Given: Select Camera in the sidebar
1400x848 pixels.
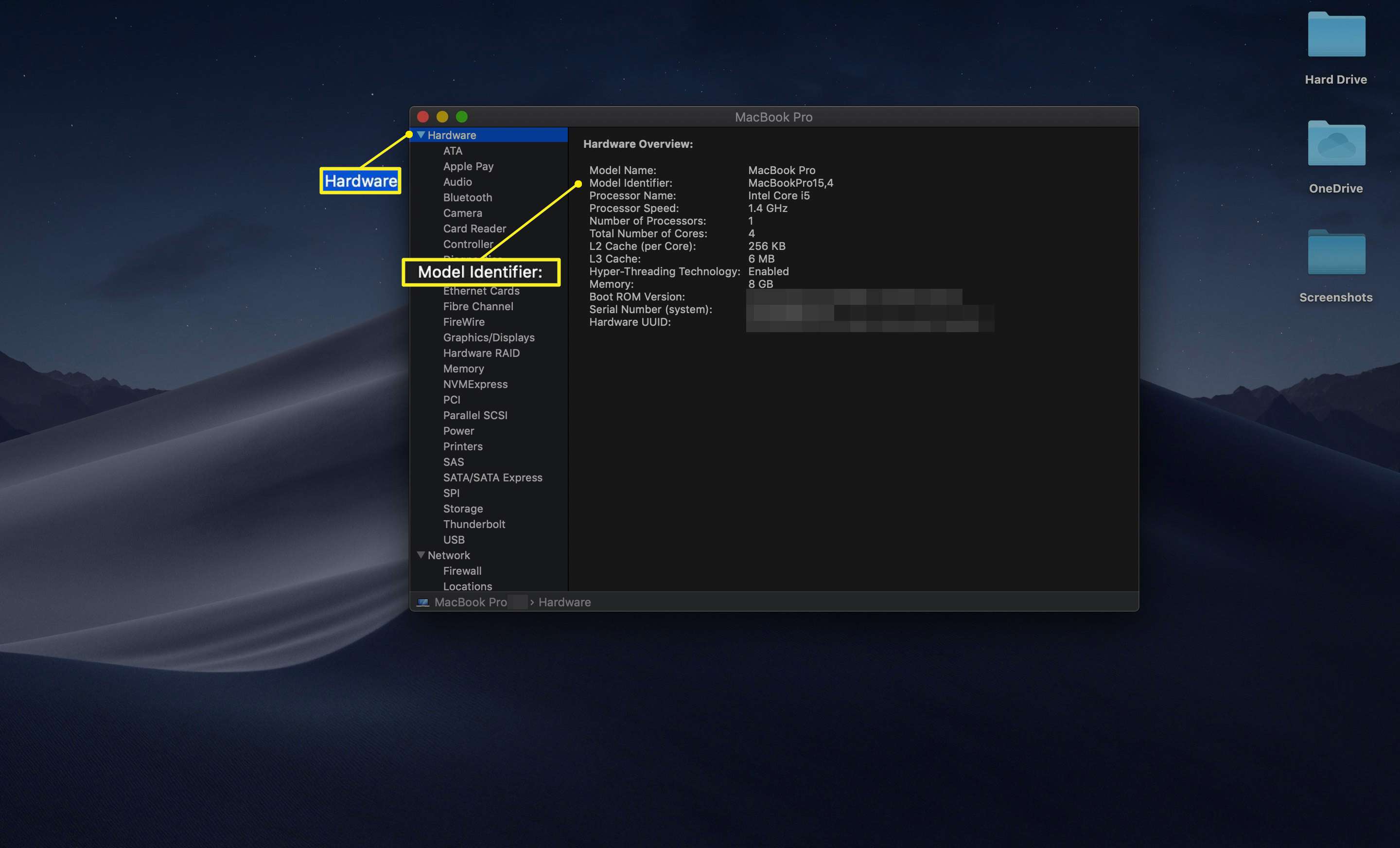Looking at the screenshot, I should (462, 212).
